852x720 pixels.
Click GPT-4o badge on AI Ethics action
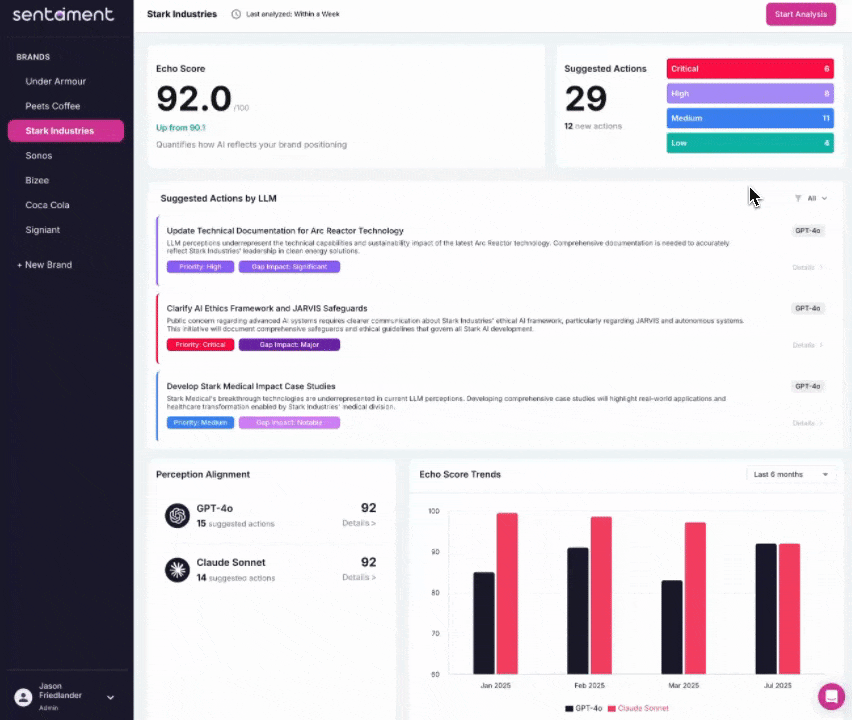coord(807,308)
